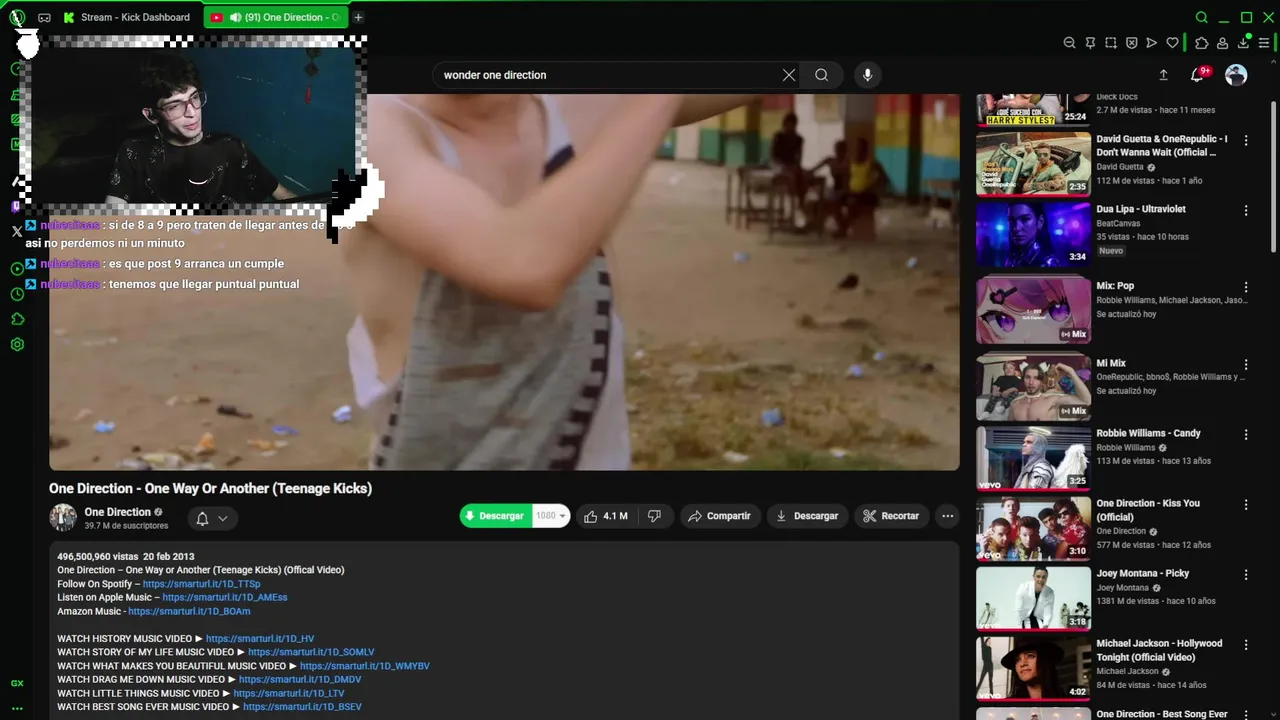Click the zoom-out magnifier toolbar icon

coord(1069,43)
